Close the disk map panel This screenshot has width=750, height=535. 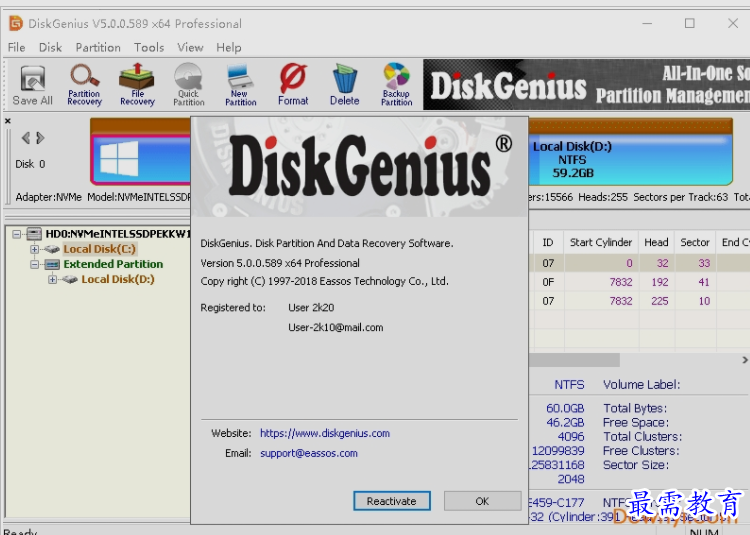point(8,121)
